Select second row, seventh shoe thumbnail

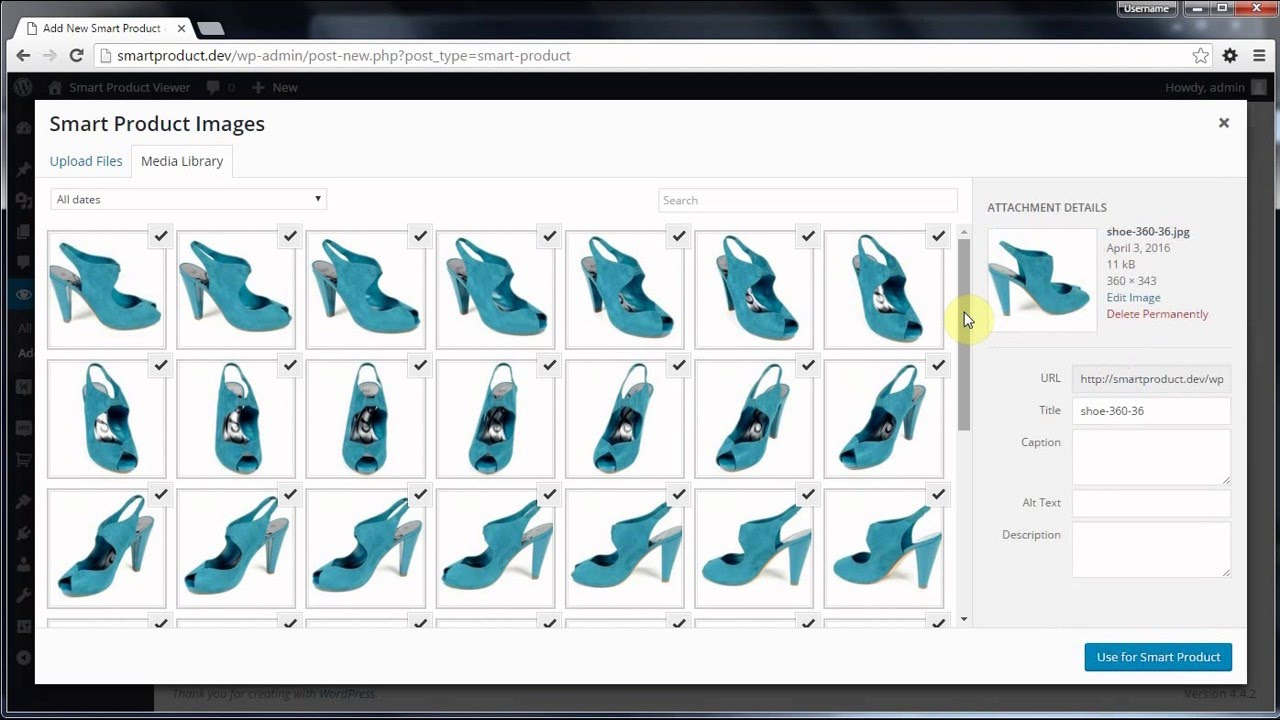(883, 419)
